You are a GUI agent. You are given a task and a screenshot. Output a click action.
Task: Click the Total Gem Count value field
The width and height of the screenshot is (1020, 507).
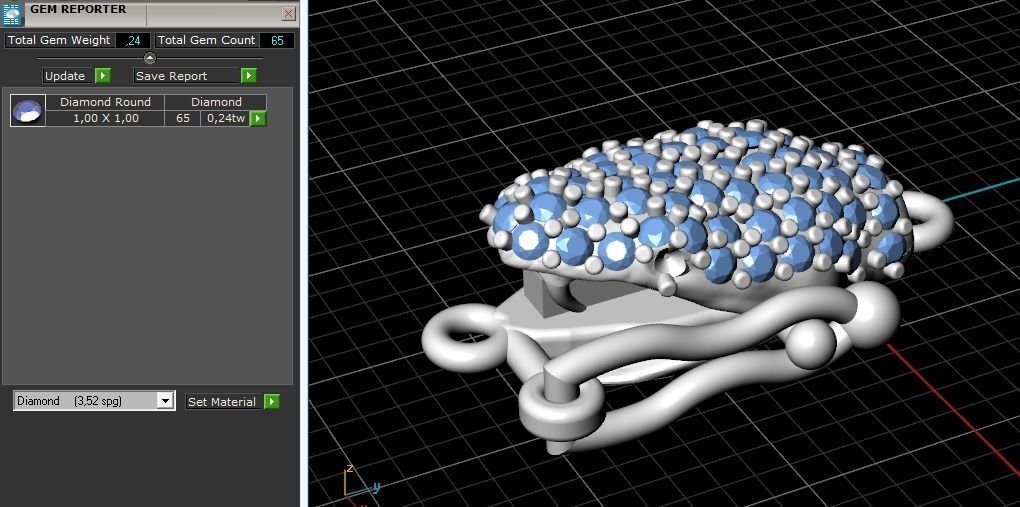click(277, 40)
